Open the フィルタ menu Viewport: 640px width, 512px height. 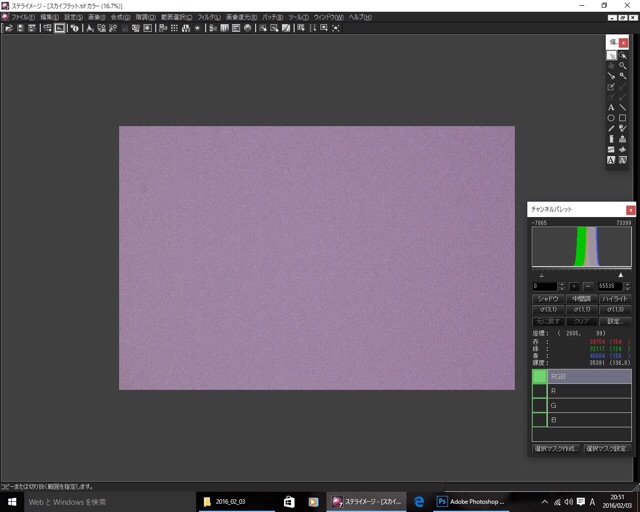click(x=209, y=17)
